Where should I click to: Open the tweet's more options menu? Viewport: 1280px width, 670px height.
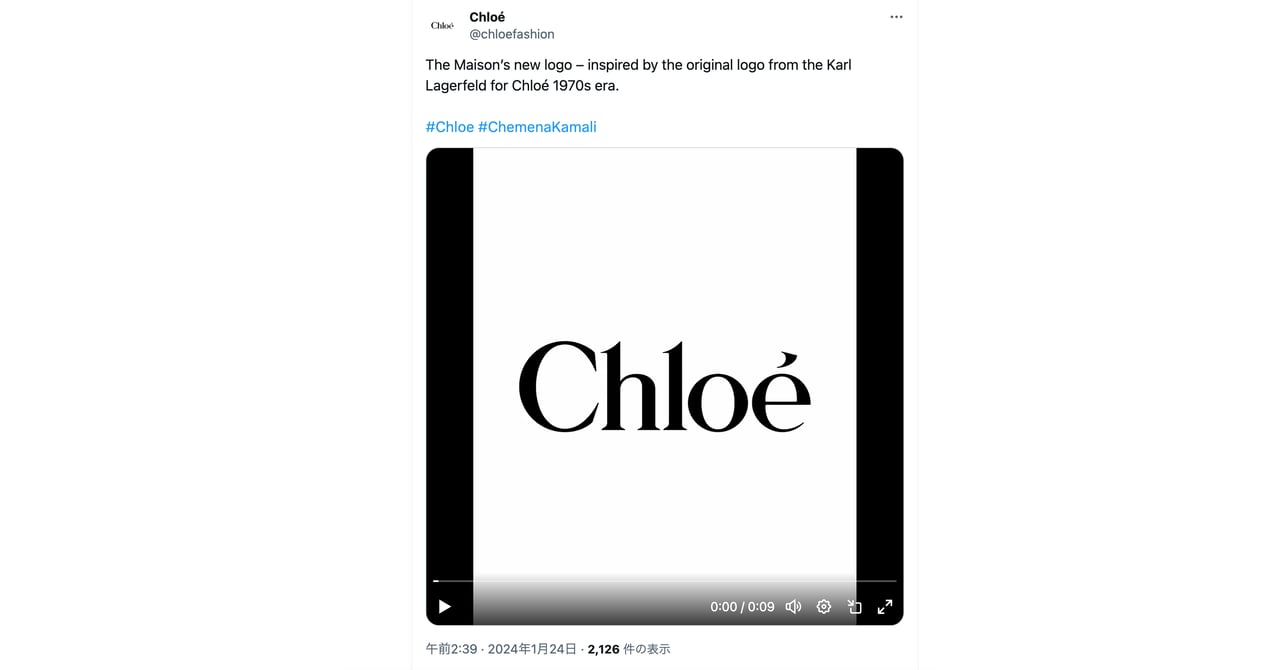[896, 17]
